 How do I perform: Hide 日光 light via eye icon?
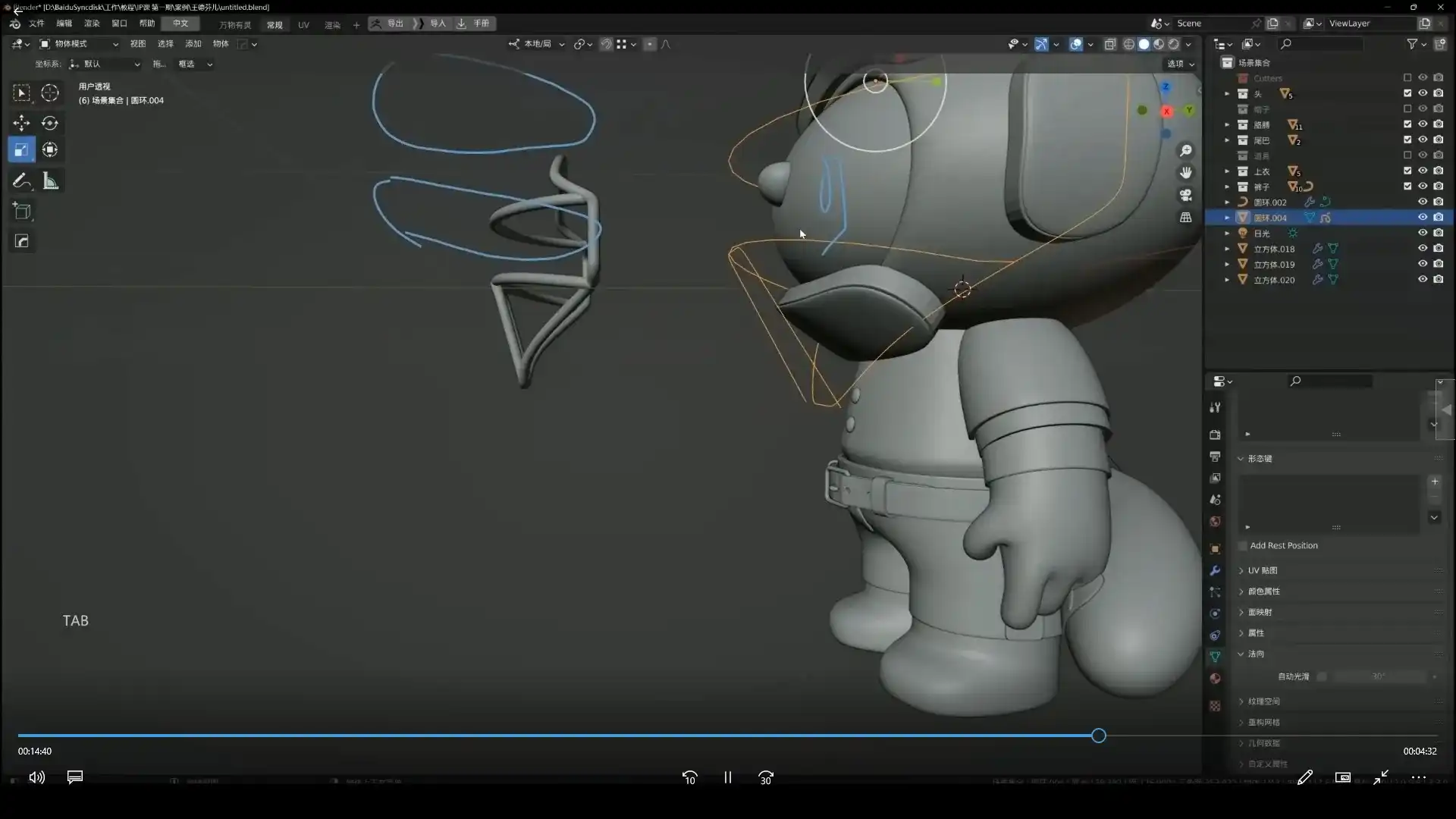pos(1423,233)
